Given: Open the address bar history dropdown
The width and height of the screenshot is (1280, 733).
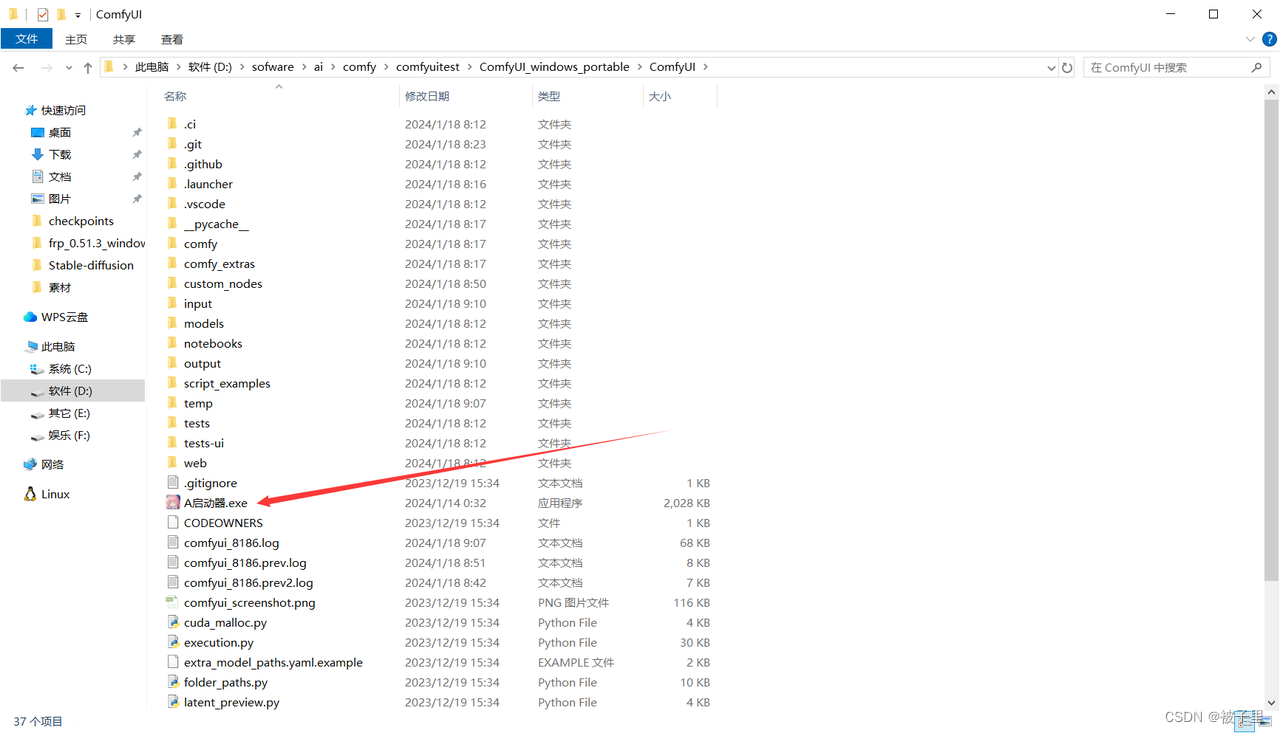Looking at the screenshot, I should pyautogui.click(x=1051, y=68).
